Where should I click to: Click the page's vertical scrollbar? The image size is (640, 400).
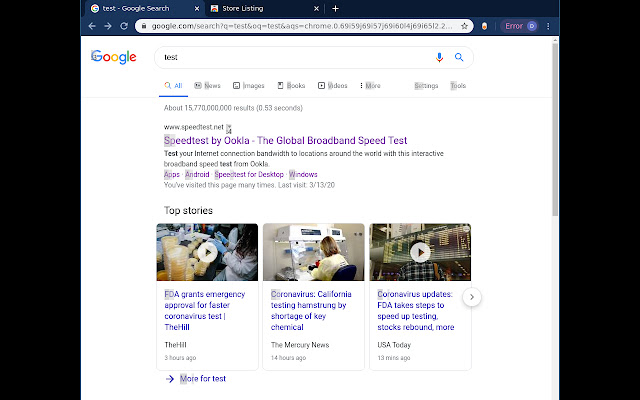click(x=555, y=130)
